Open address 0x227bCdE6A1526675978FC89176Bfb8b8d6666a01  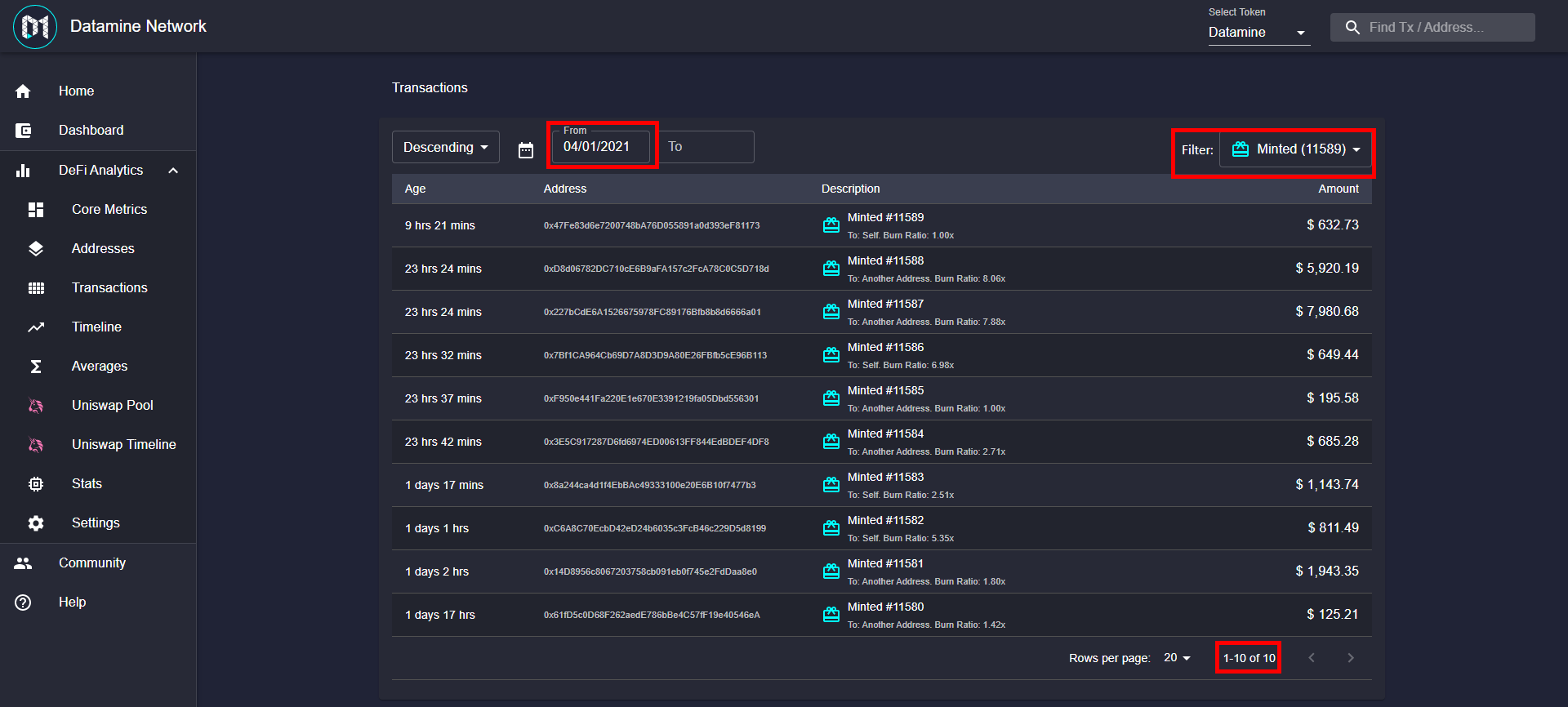click(x=653, y=312)
